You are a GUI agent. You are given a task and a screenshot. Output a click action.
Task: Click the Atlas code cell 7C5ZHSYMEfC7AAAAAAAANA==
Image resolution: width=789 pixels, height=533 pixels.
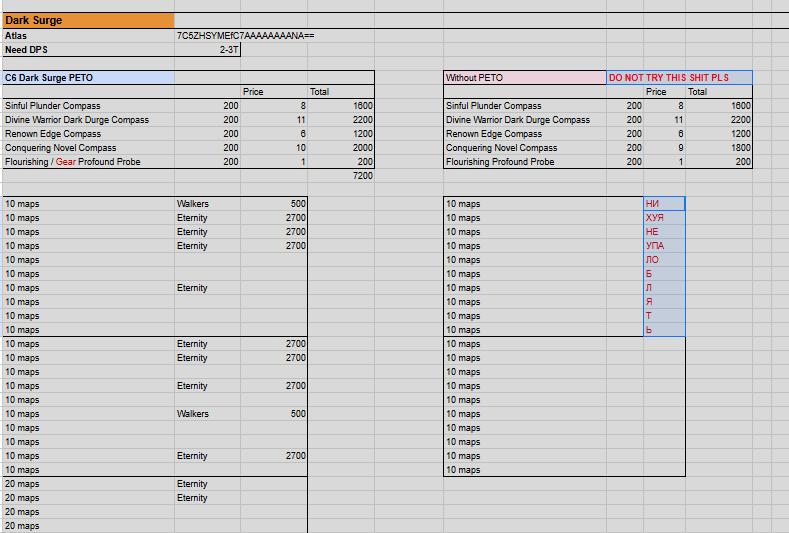(246, 36)
